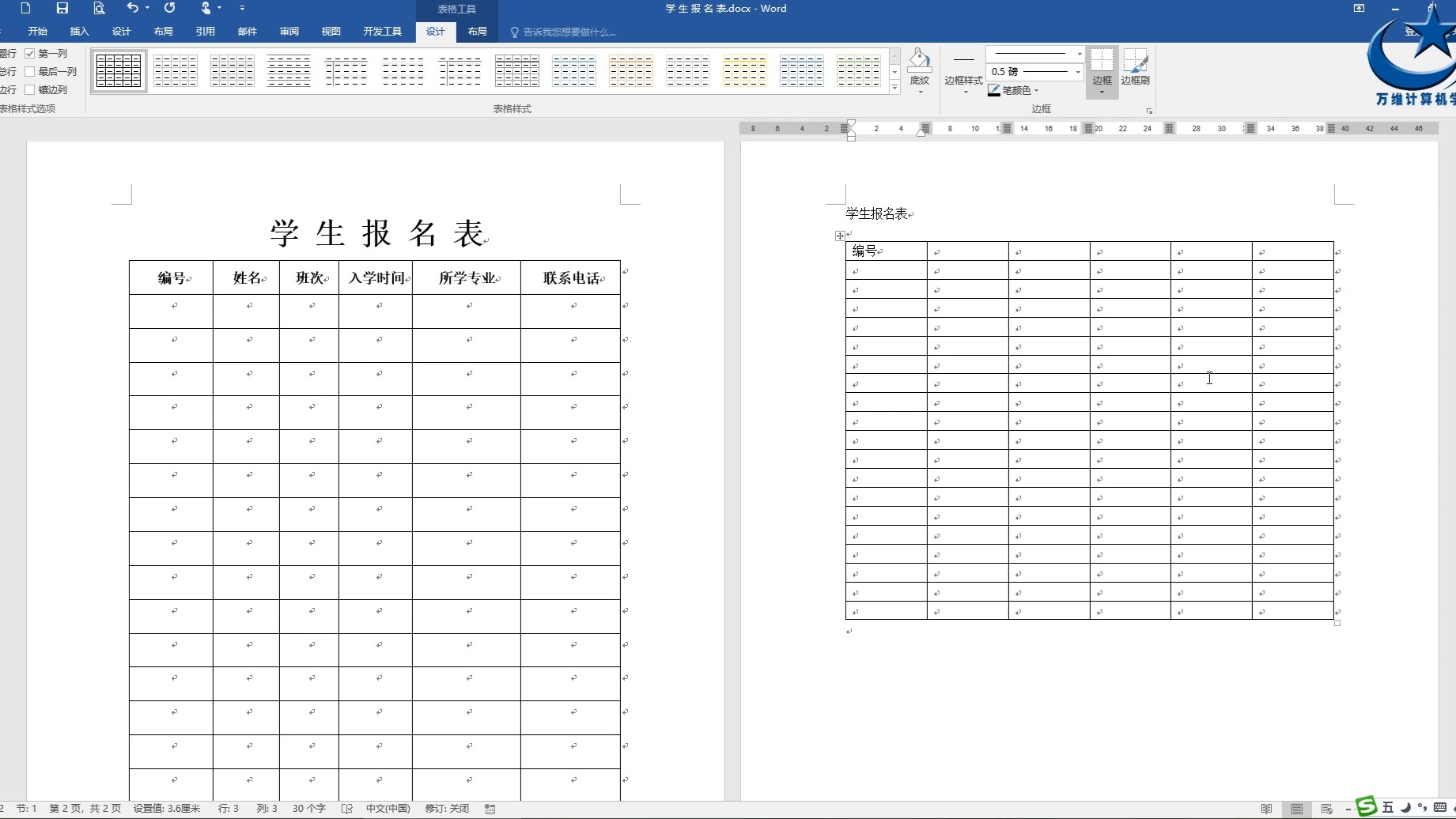The width and height of the screenshot is (1456, 819).
Task: Click the 编号 header cell on left page
Action: click(171, 277)
